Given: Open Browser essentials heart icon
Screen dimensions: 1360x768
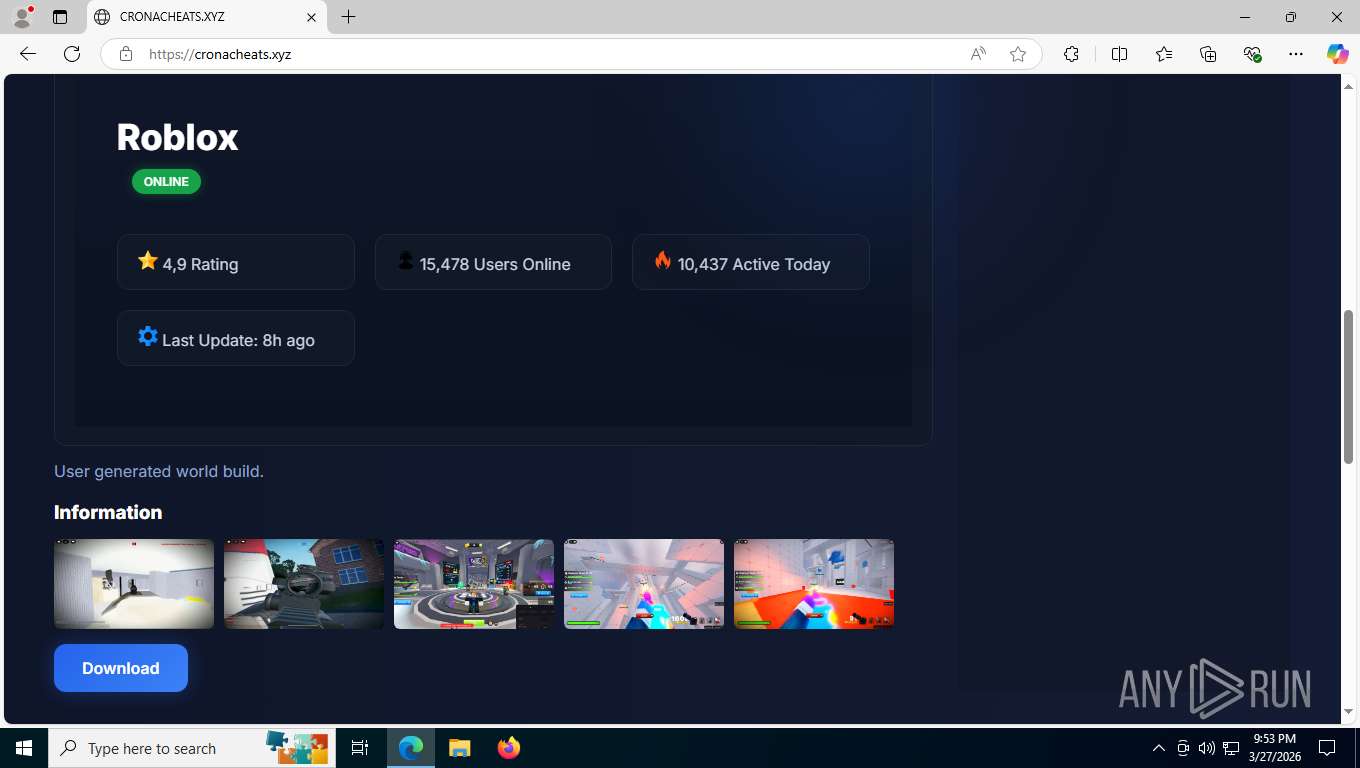Looking at the screenshot, I should pyautogui.click(x=1252, y=54).
